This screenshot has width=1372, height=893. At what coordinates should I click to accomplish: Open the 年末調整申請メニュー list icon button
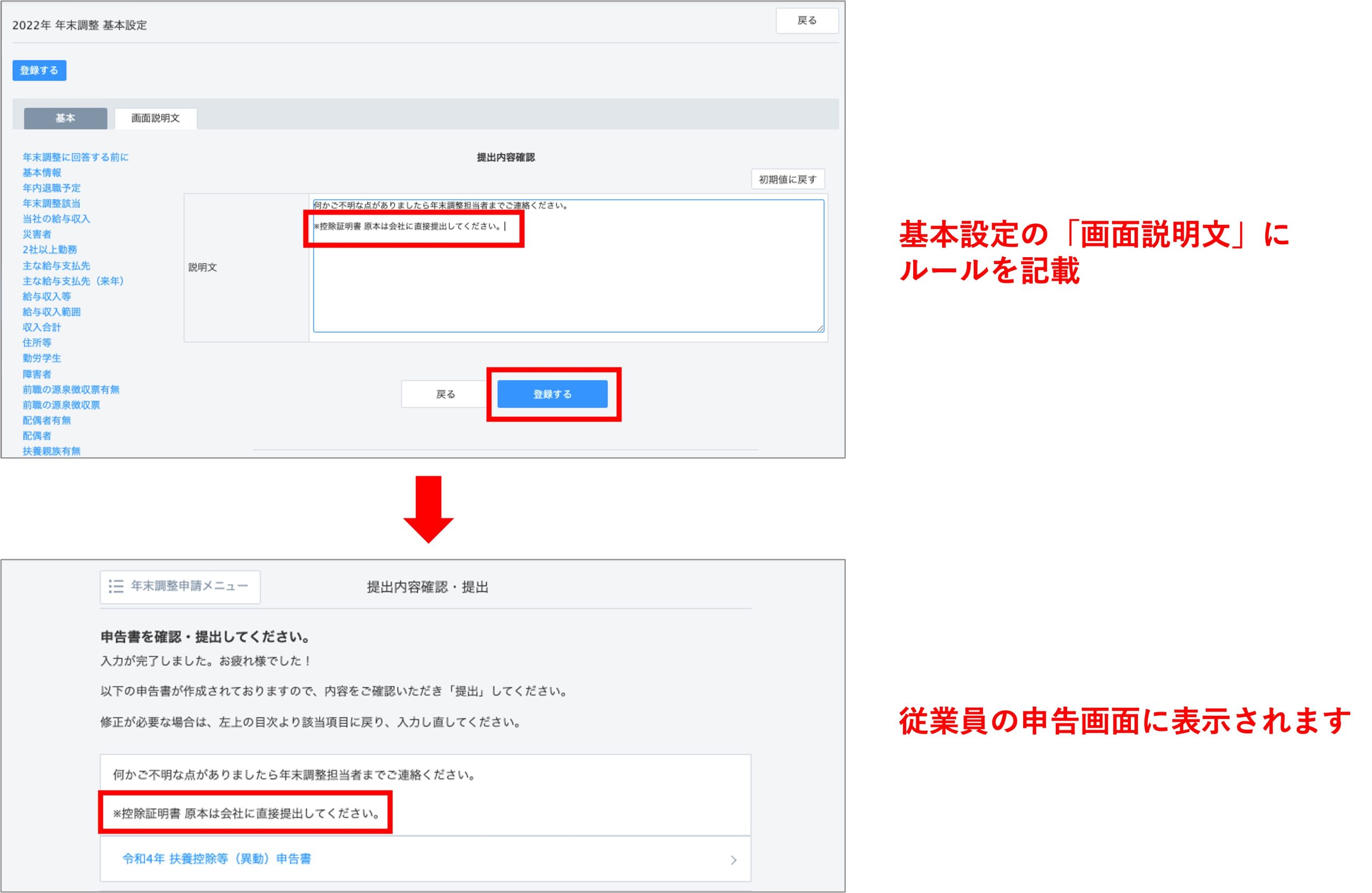[180, 587]
